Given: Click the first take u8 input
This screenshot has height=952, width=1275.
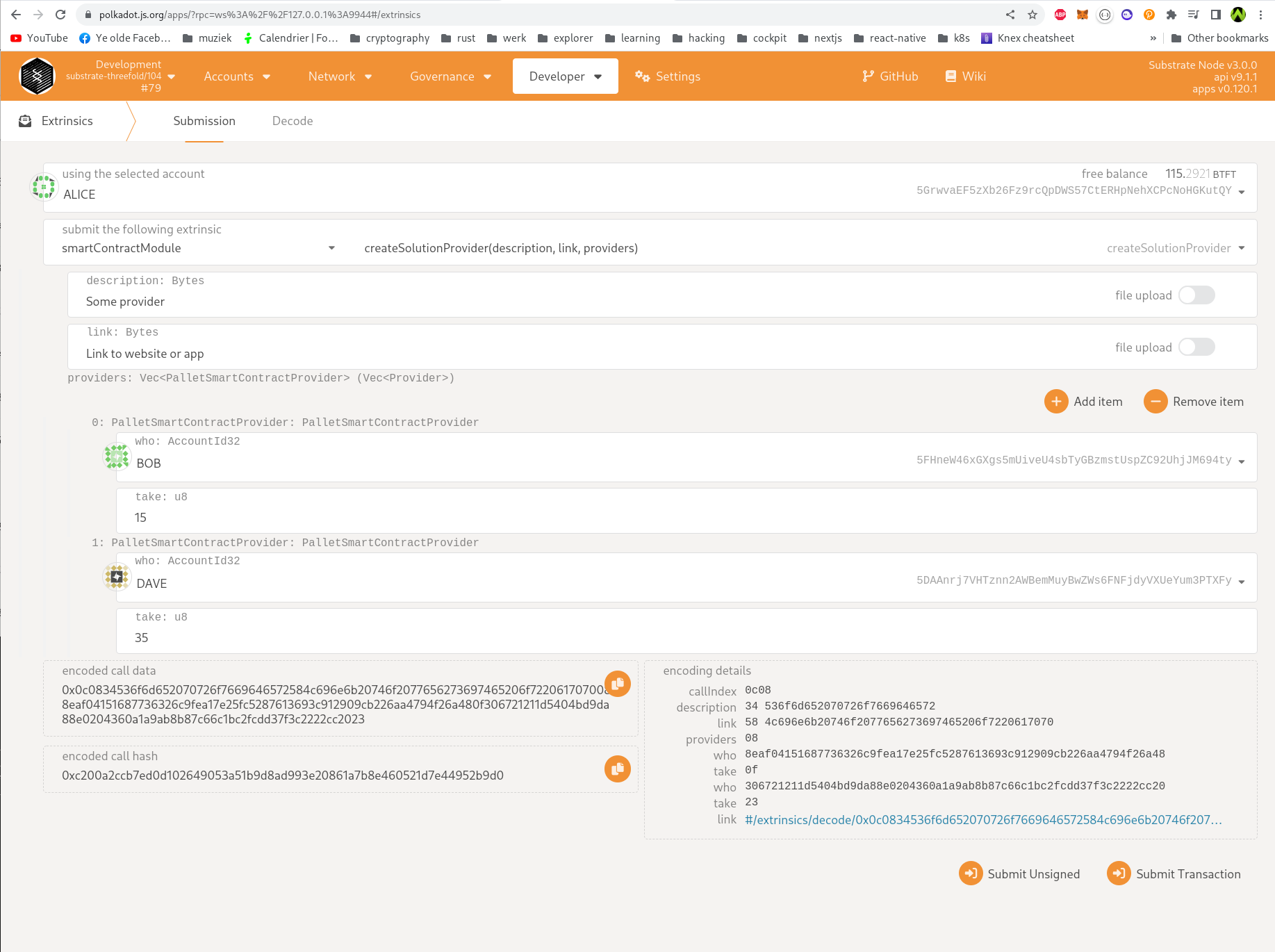Looking at the screenshot, I should 684,518.
